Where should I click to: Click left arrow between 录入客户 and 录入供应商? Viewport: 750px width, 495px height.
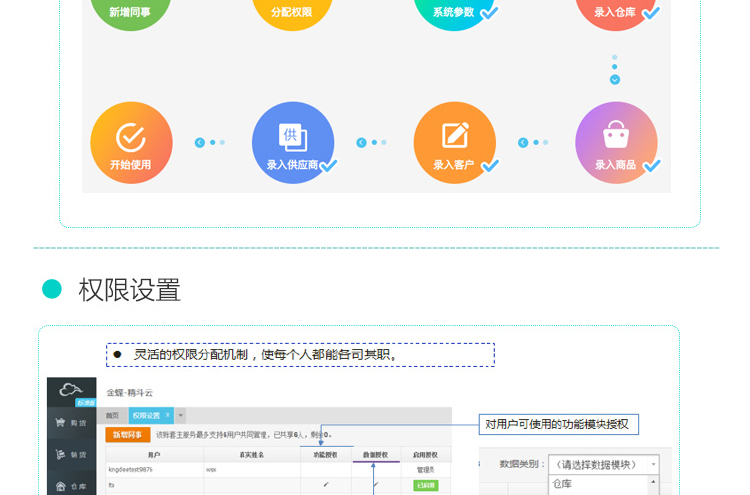pyautogui.click(x=362, y=143)
